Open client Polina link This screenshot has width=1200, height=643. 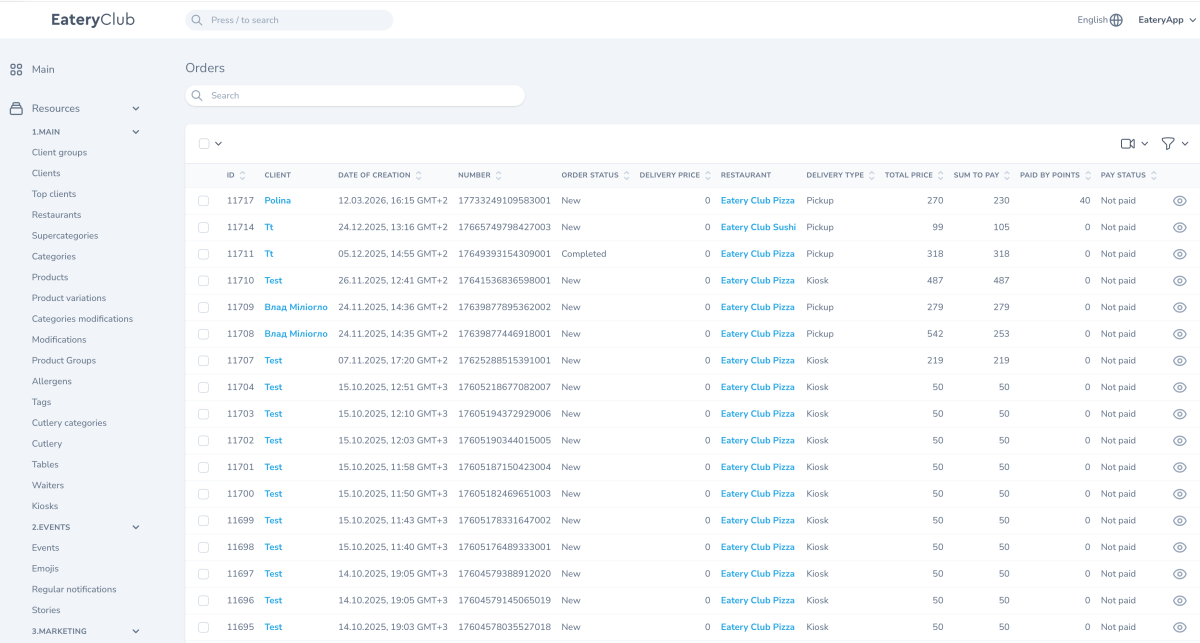click(277, 201)
